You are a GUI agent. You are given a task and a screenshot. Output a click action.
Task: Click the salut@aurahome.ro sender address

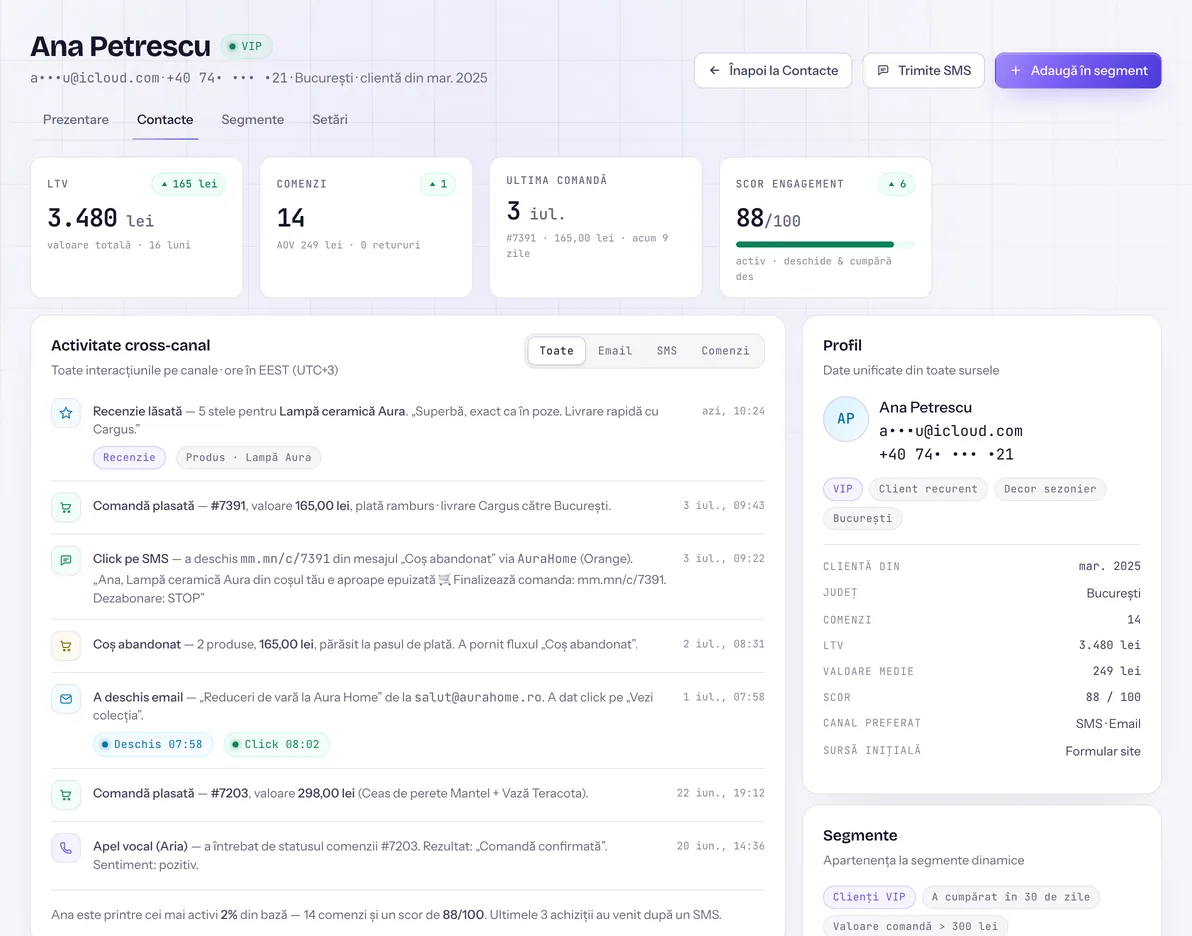tap(478, 697)
